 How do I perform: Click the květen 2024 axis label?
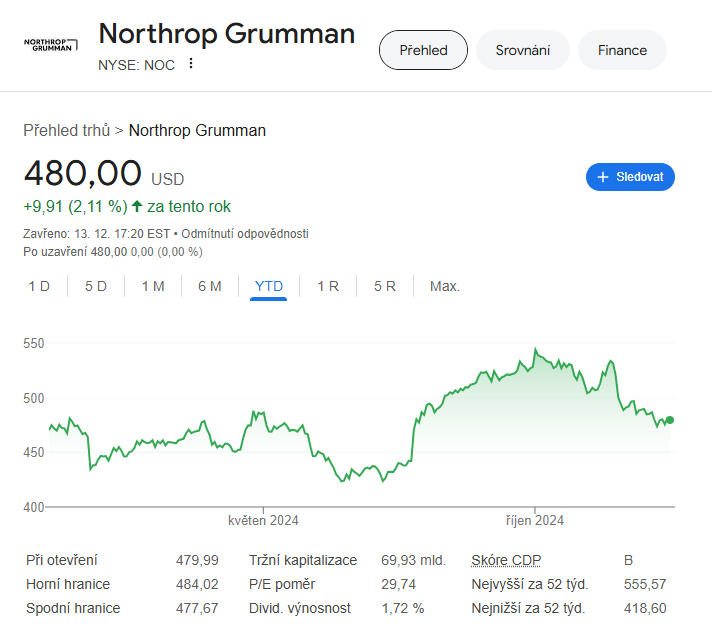tap(263, 520)
